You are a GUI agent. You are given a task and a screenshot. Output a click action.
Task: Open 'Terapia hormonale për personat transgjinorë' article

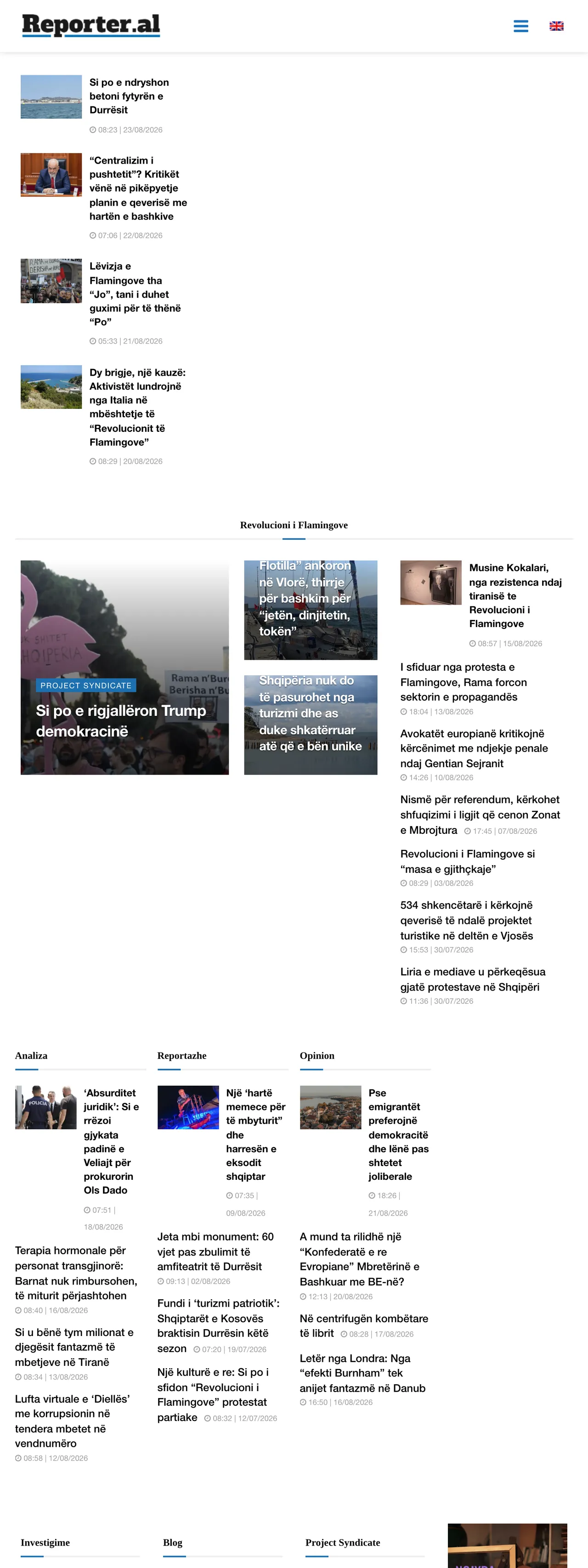(76, 1273)
